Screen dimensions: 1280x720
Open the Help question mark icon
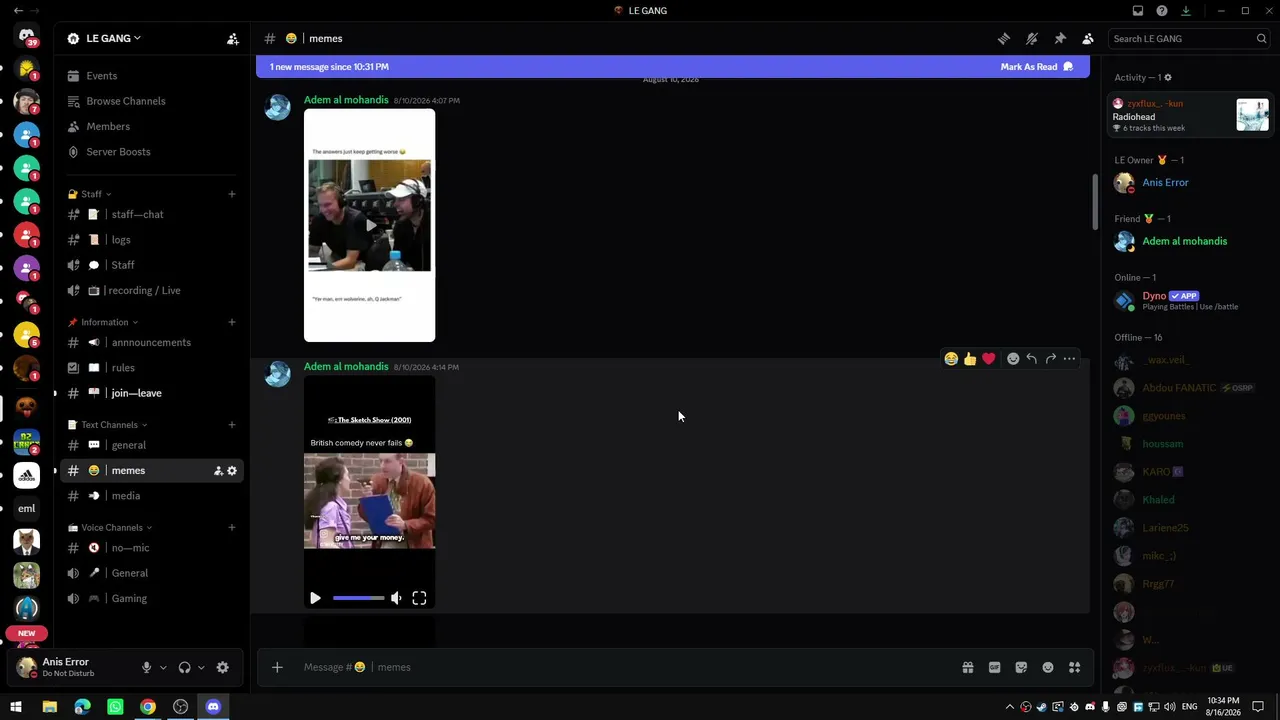point(1162,11)
